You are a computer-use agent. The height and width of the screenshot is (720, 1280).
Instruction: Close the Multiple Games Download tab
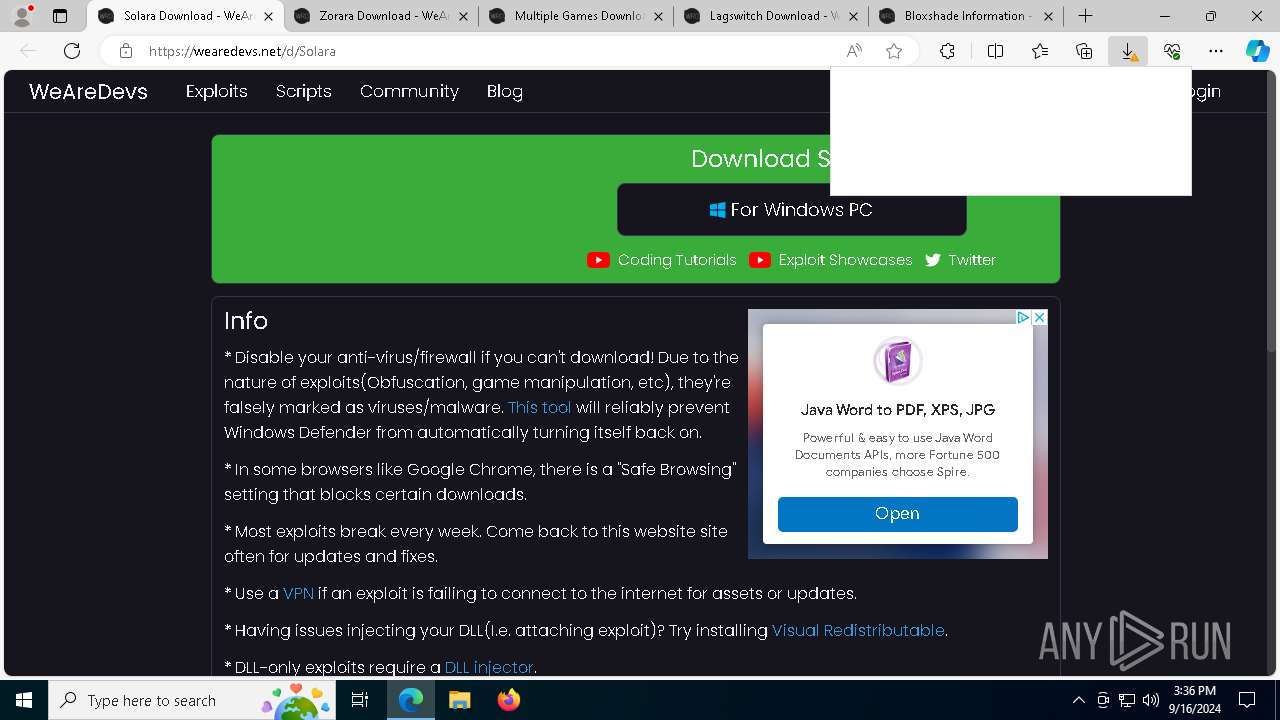(x=658, y=16)
